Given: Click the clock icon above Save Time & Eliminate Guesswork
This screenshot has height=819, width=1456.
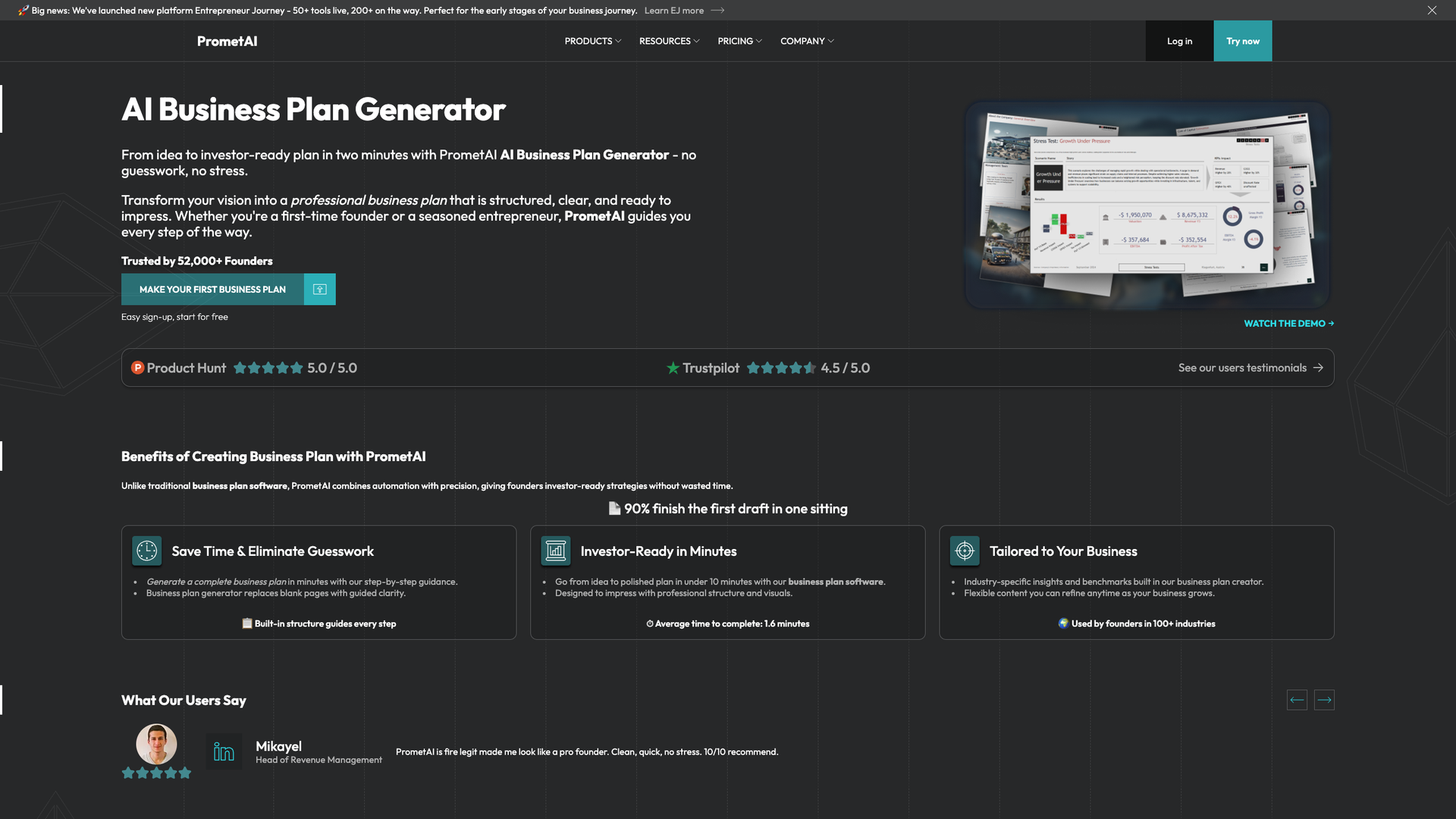Looking at the screenshot, I should point(146,551).
